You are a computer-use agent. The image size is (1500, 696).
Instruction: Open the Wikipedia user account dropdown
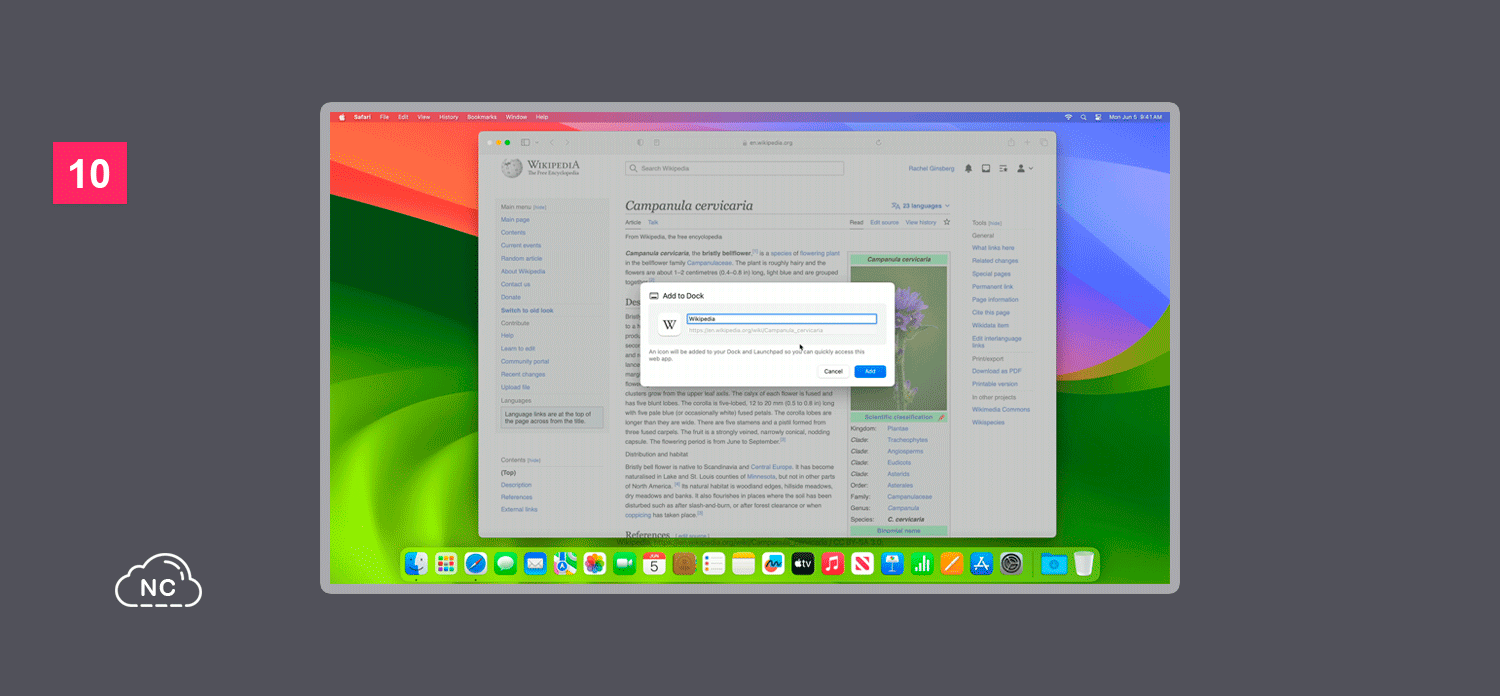click(x=1025, y=168)
